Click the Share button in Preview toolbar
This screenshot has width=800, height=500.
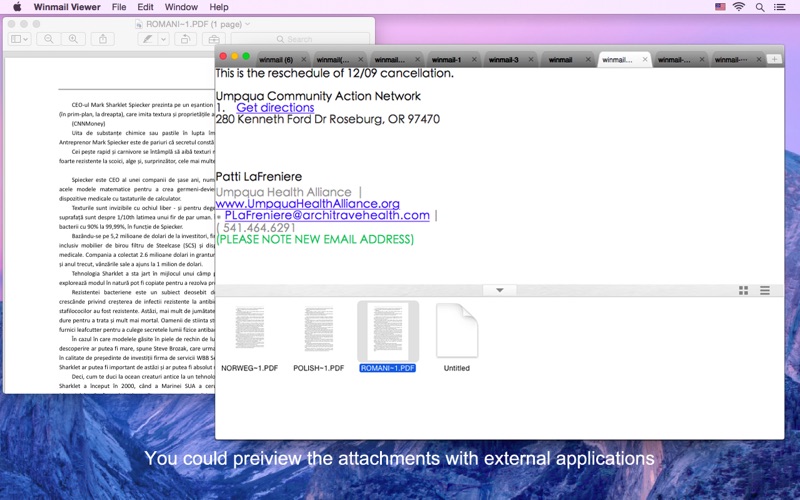pos(103,39)
